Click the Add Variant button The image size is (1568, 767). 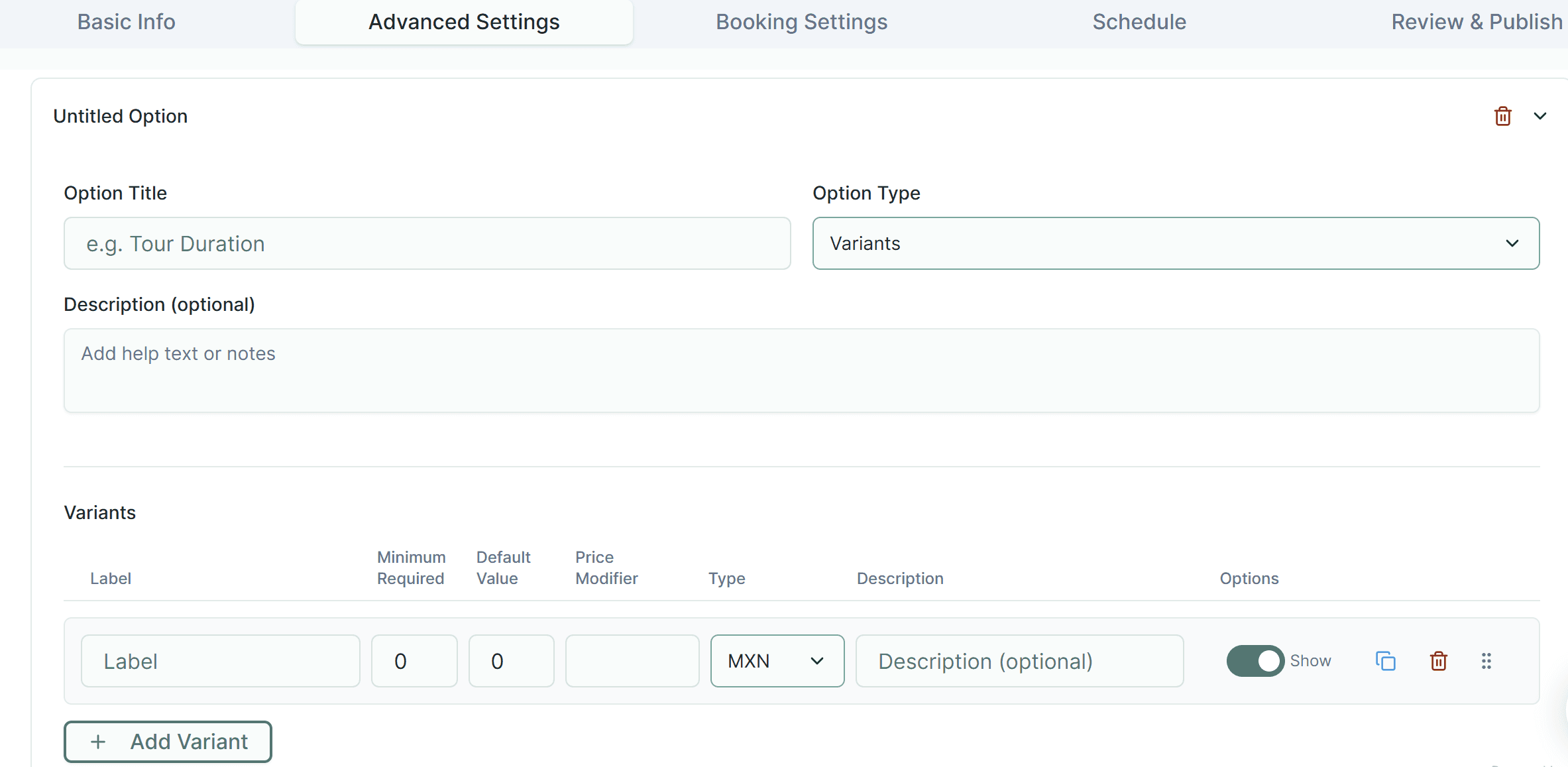point(168,741)
